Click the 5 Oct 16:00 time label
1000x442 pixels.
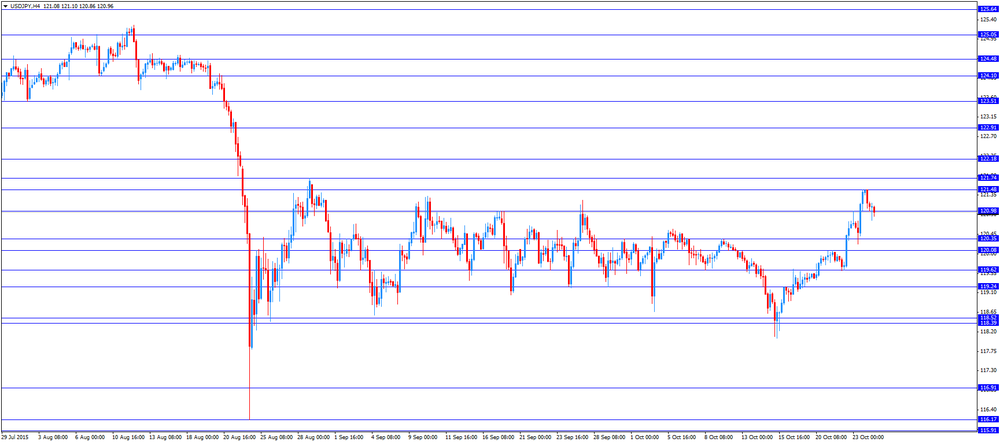(684, 438)
